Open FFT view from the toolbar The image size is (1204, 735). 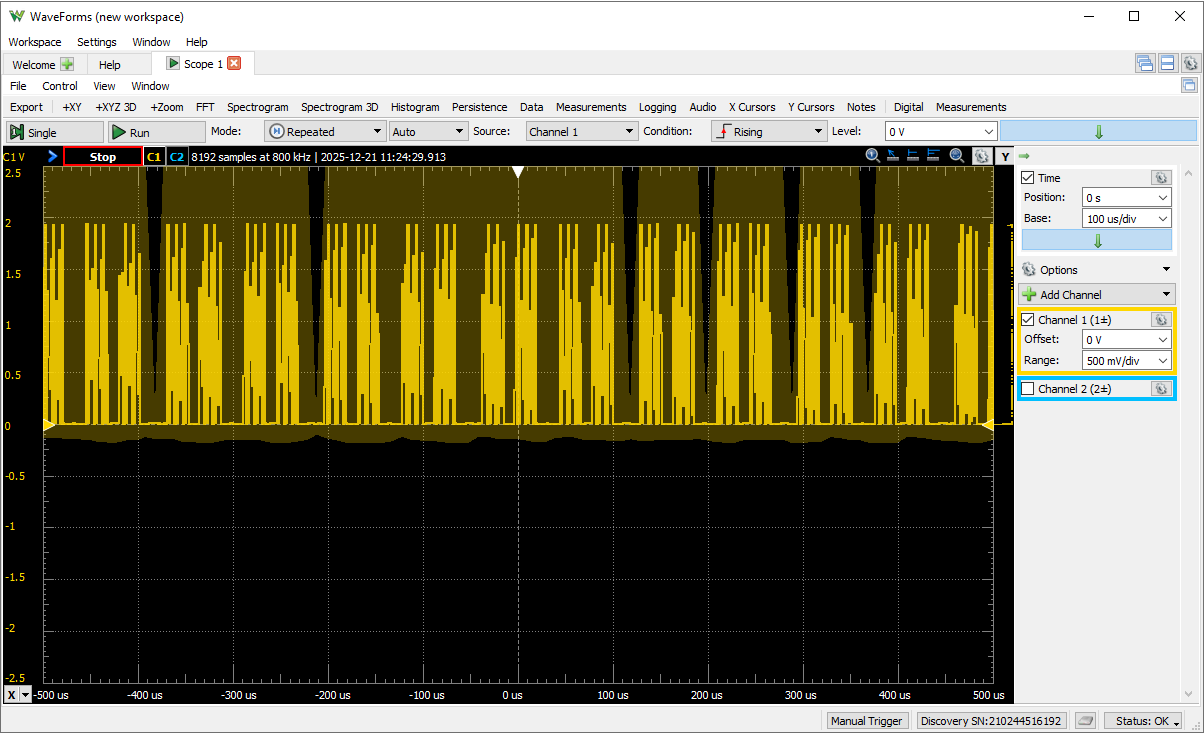205,107
